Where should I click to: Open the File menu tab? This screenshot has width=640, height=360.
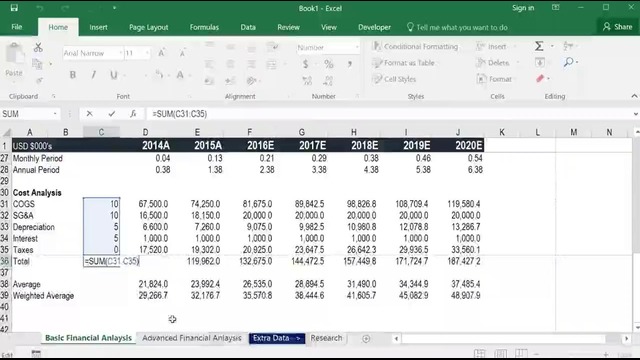[x=17, y=27]
